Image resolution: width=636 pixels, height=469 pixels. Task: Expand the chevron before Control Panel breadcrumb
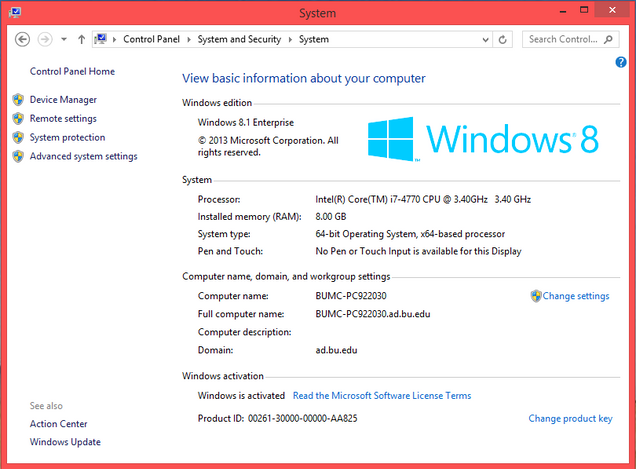(x=114, y=39)
